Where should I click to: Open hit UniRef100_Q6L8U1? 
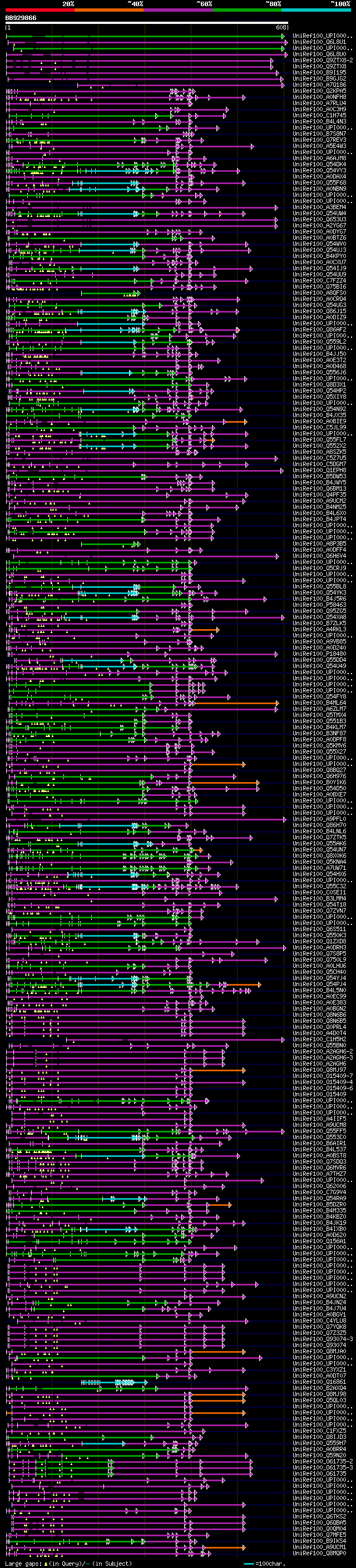(x=319, y=42)
